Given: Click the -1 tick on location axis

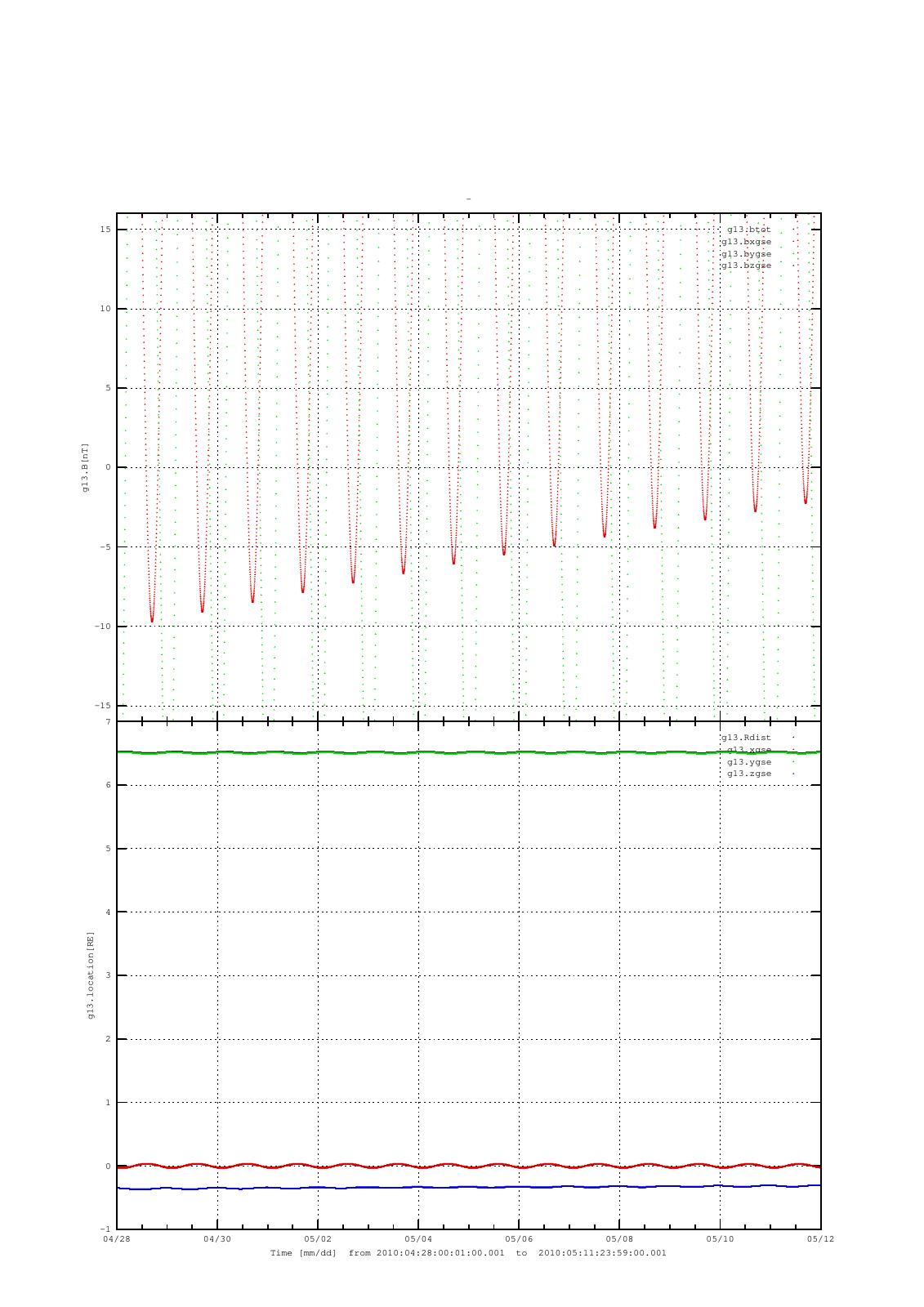Looking at the screenshot, I should tap(105, 1230).
